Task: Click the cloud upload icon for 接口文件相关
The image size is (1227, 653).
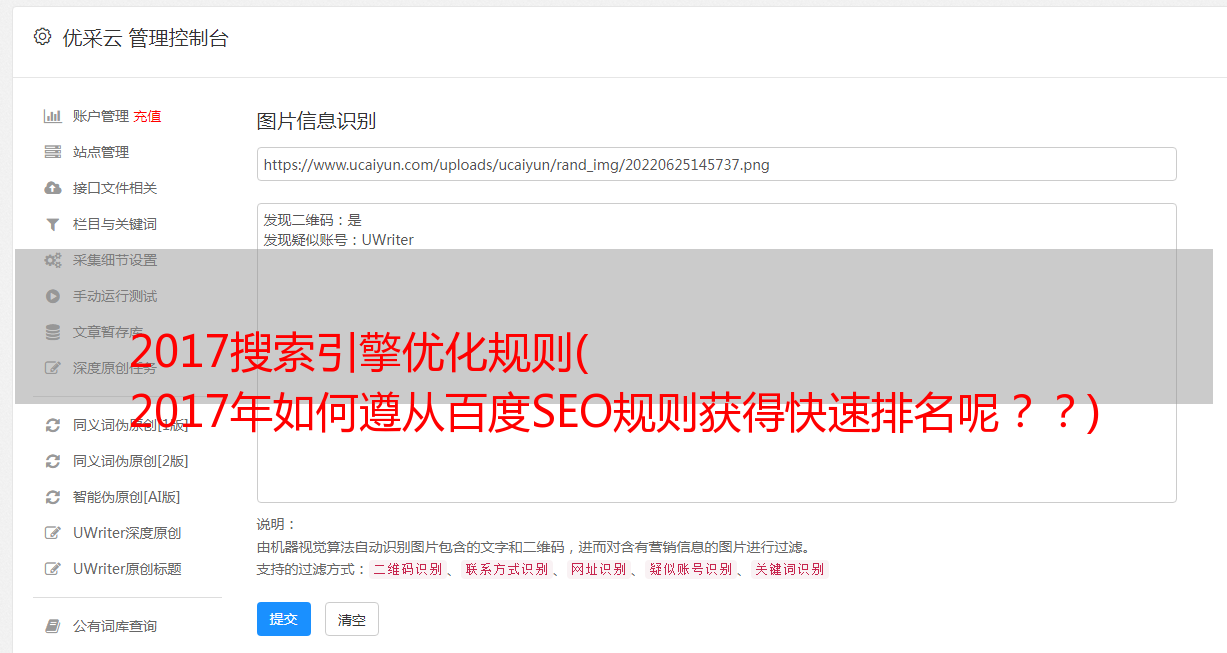Action: pos(53,188)
